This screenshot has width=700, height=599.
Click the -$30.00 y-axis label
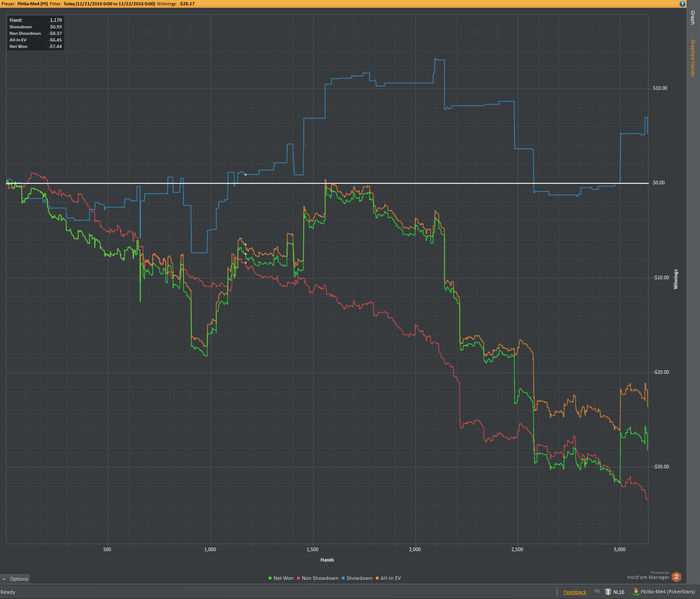(x=659, y=467)
